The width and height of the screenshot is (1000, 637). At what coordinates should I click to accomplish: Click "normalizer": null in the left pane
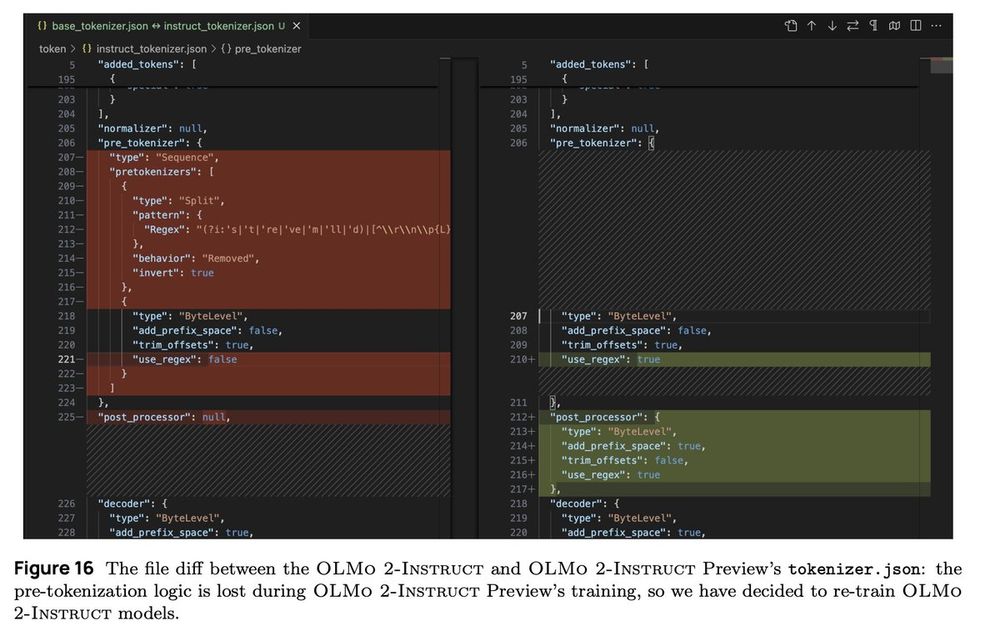[x=152, y=129]
